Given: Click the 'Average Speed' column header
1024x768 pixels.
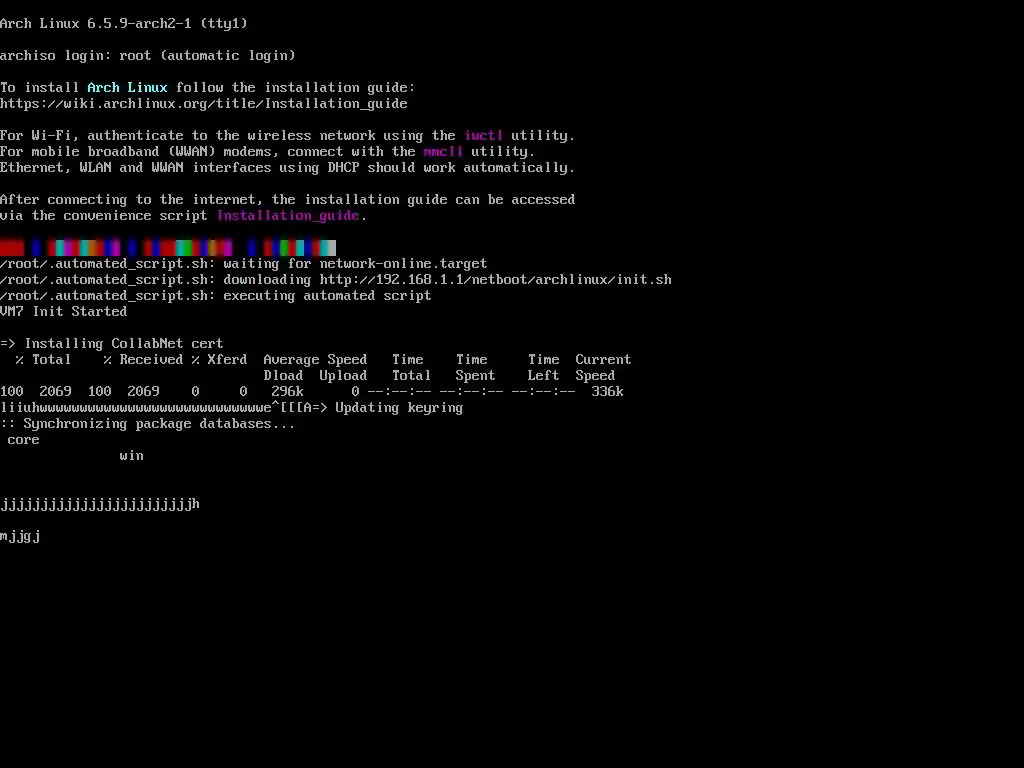Looking at the screenshot, I should (315, 359).
